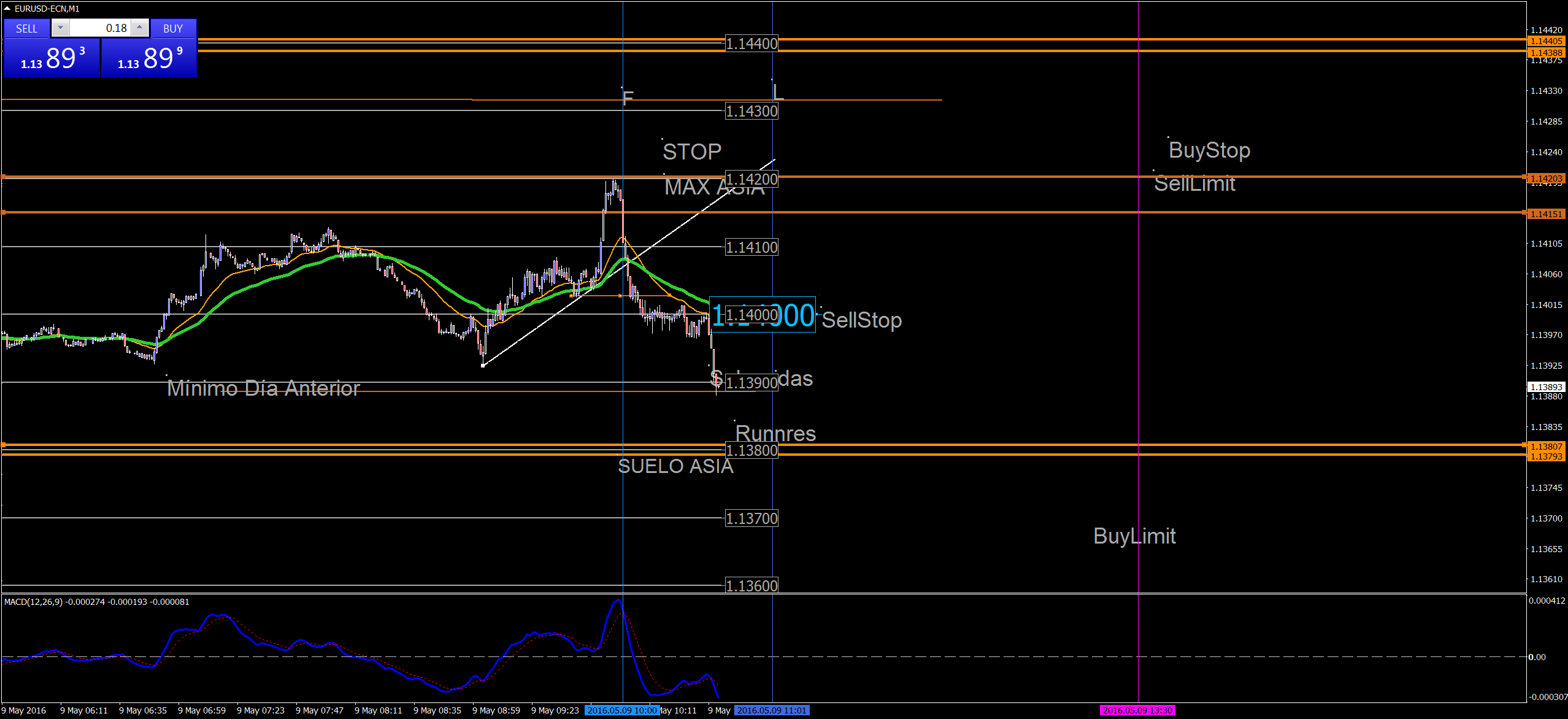Click the 0.18 volume input field
The height and width of the screenshot is (719, 1568).
[101, 28]
